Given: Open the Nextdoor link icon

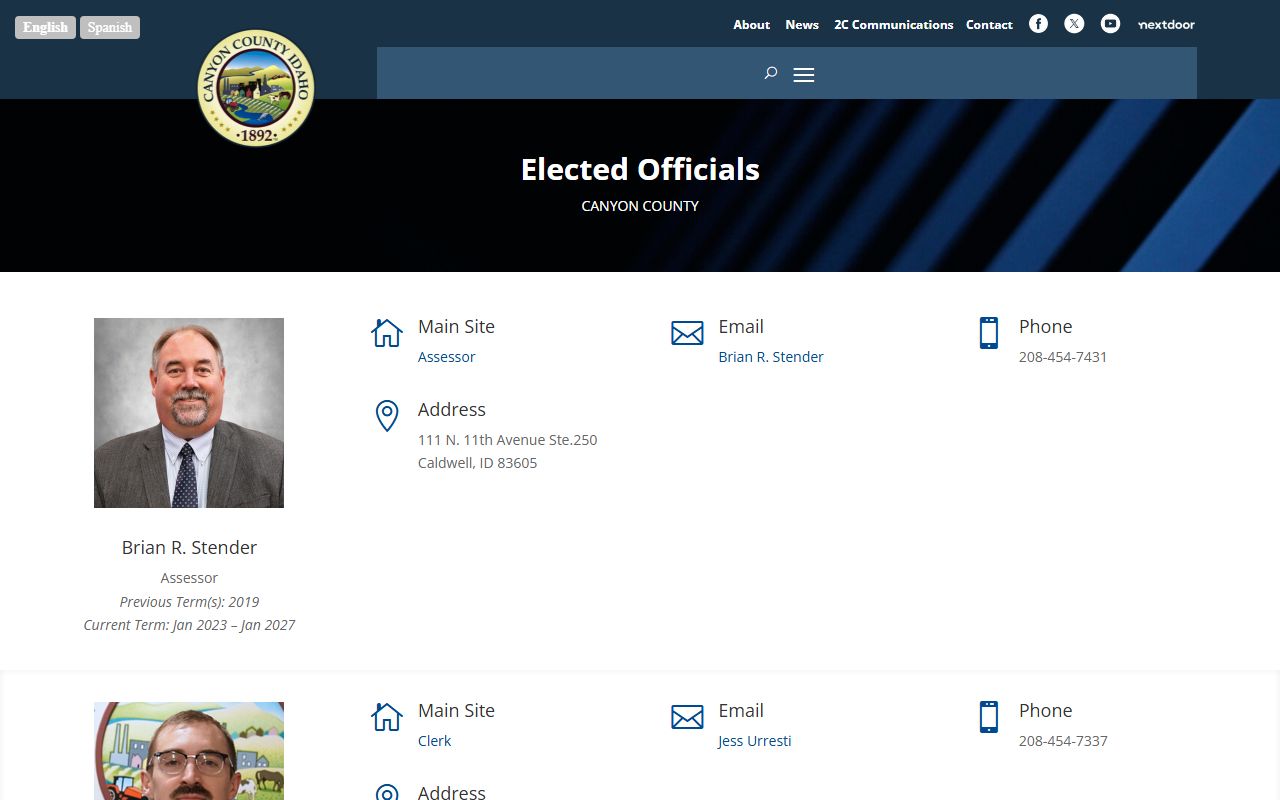Looking at the screenshot, I should 1166,24.
